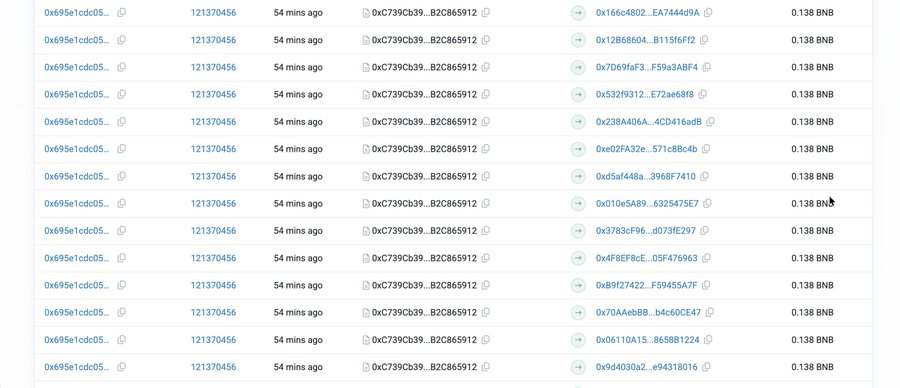
Task: Copy the tx hash in the 0x238A406A...4CD416adB row
Action: (122, 122)
